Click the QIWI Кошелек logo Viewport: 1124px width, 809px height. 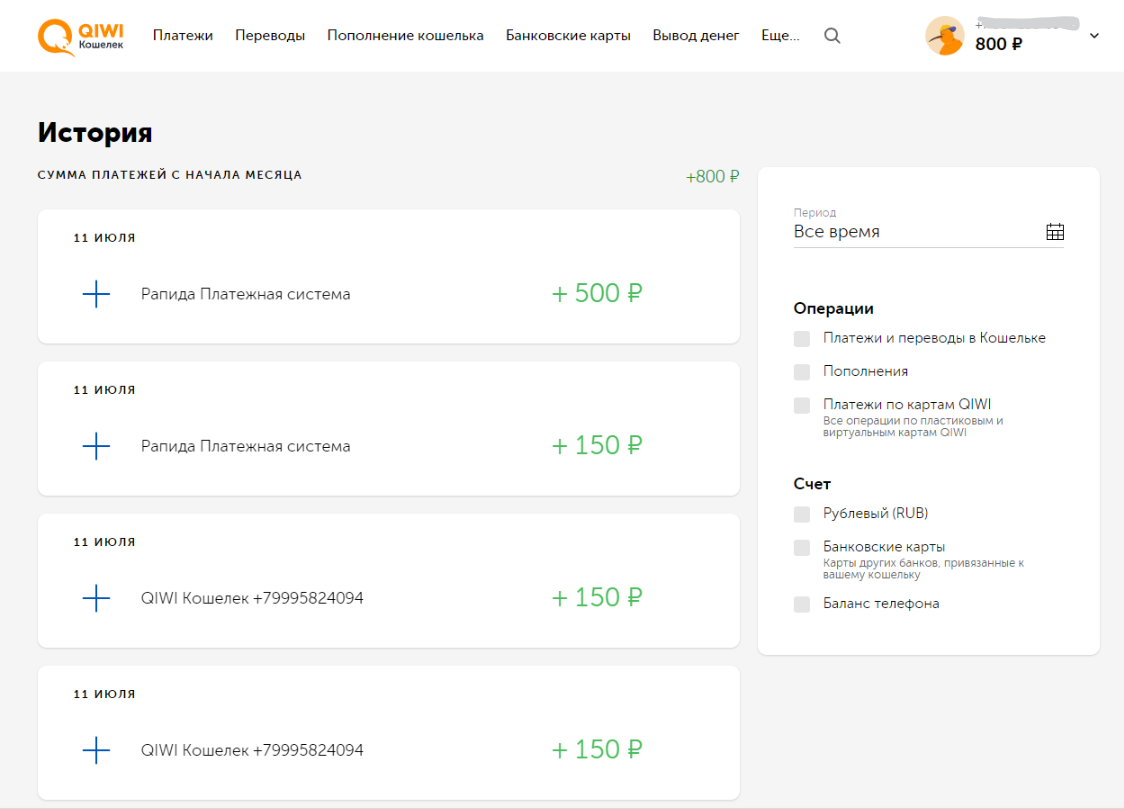point(80,36)
